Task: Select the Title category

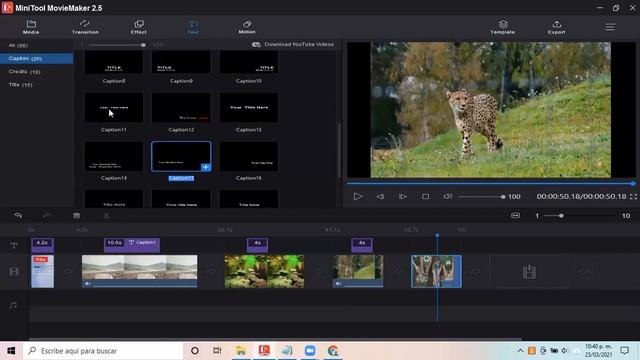Action: tap(20, 84)
